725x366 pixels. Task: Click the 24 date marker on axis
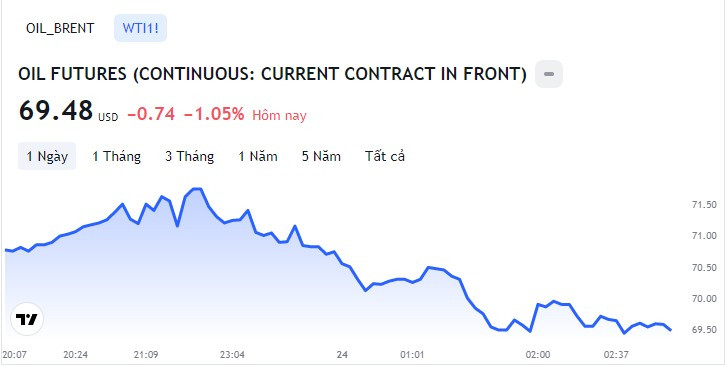(342, 355)
